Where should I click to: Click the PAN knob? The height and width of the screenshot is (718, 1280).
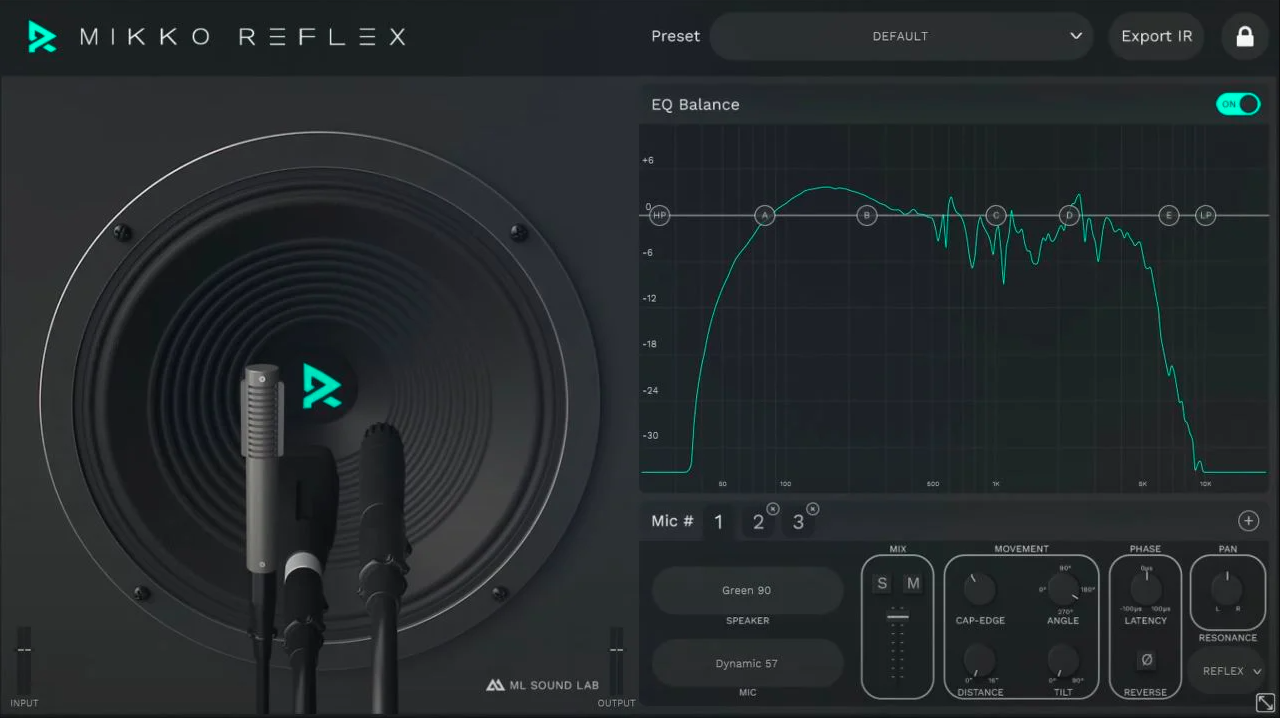pos(1228,590)
